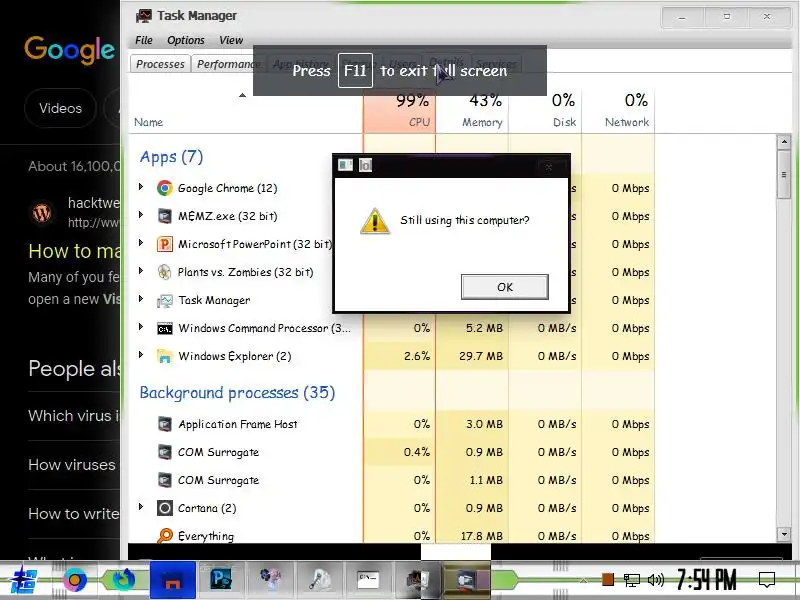Select the Videos filter chip on Google
Image resolution: width=800 pixels, height=600 pixels.
(x=60, y=108)
